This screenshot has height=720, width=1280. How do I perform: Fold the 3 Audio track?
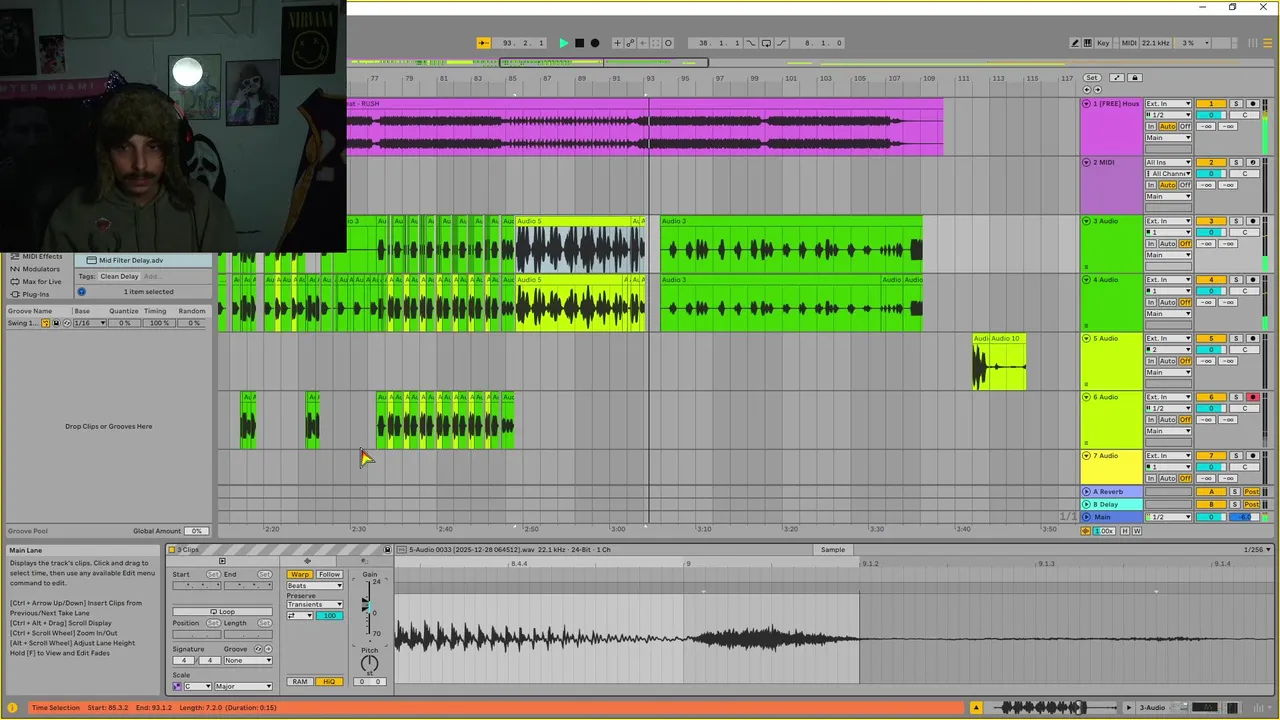pyautogui.click(x=1087, y=221)
